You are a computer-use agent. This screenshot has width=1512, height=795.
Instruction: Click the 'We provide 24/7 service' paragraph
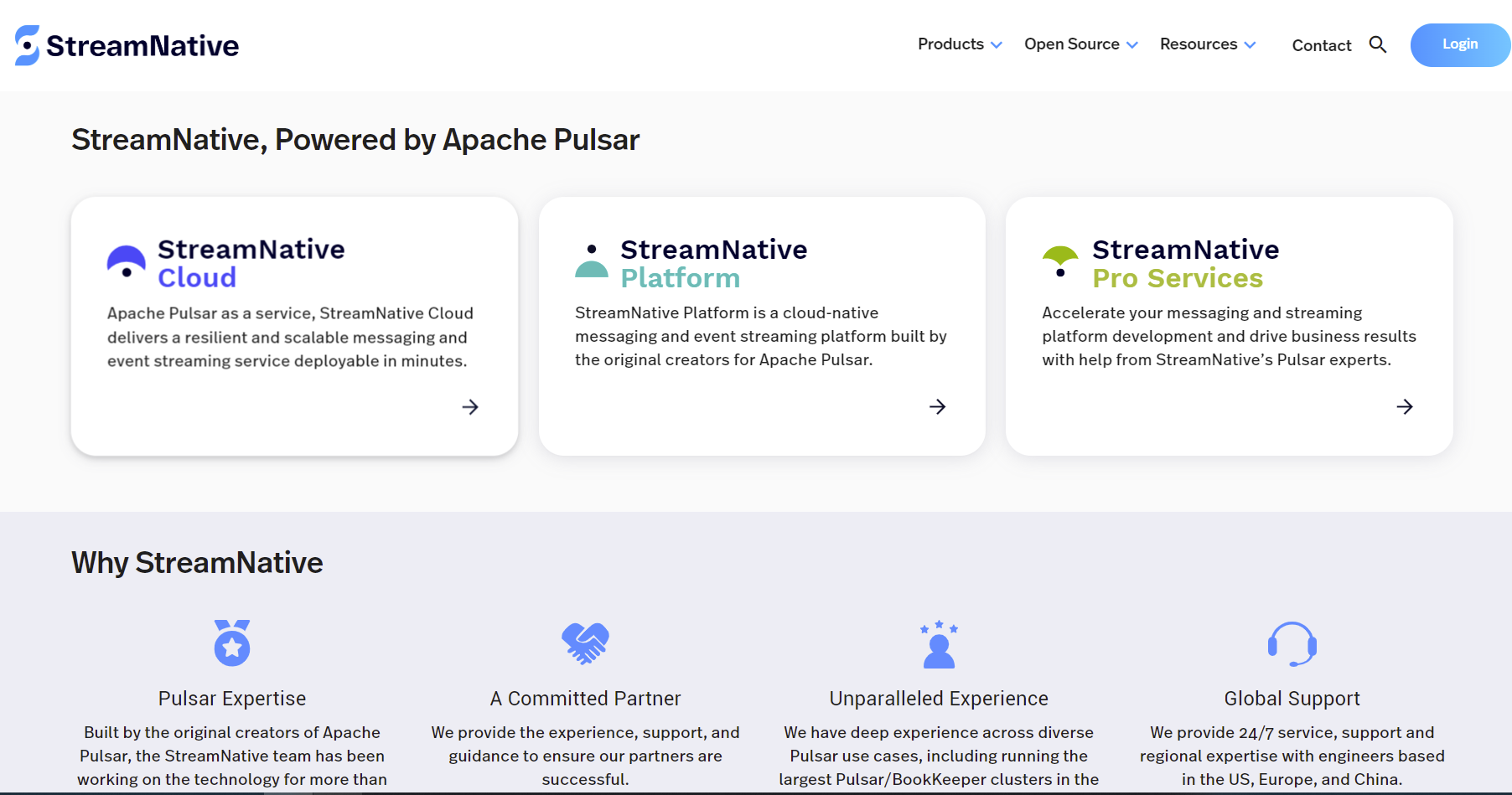pos(1292,756)
